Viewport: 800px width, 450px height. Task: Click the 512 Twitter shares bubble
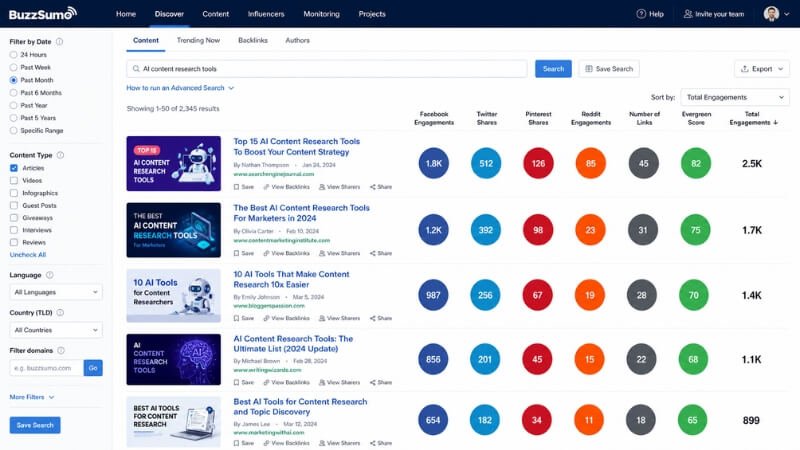point(486,163)
